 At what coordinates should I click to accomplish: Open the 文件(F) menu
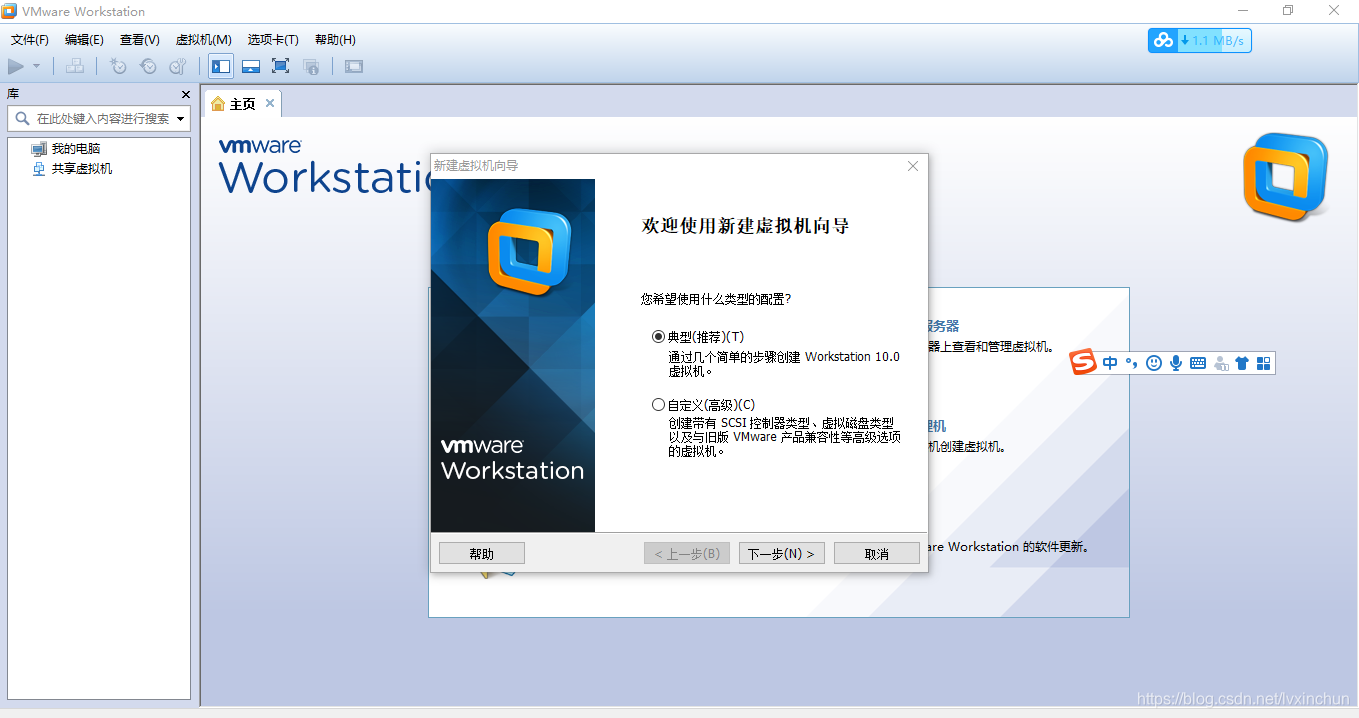(30, 40)
